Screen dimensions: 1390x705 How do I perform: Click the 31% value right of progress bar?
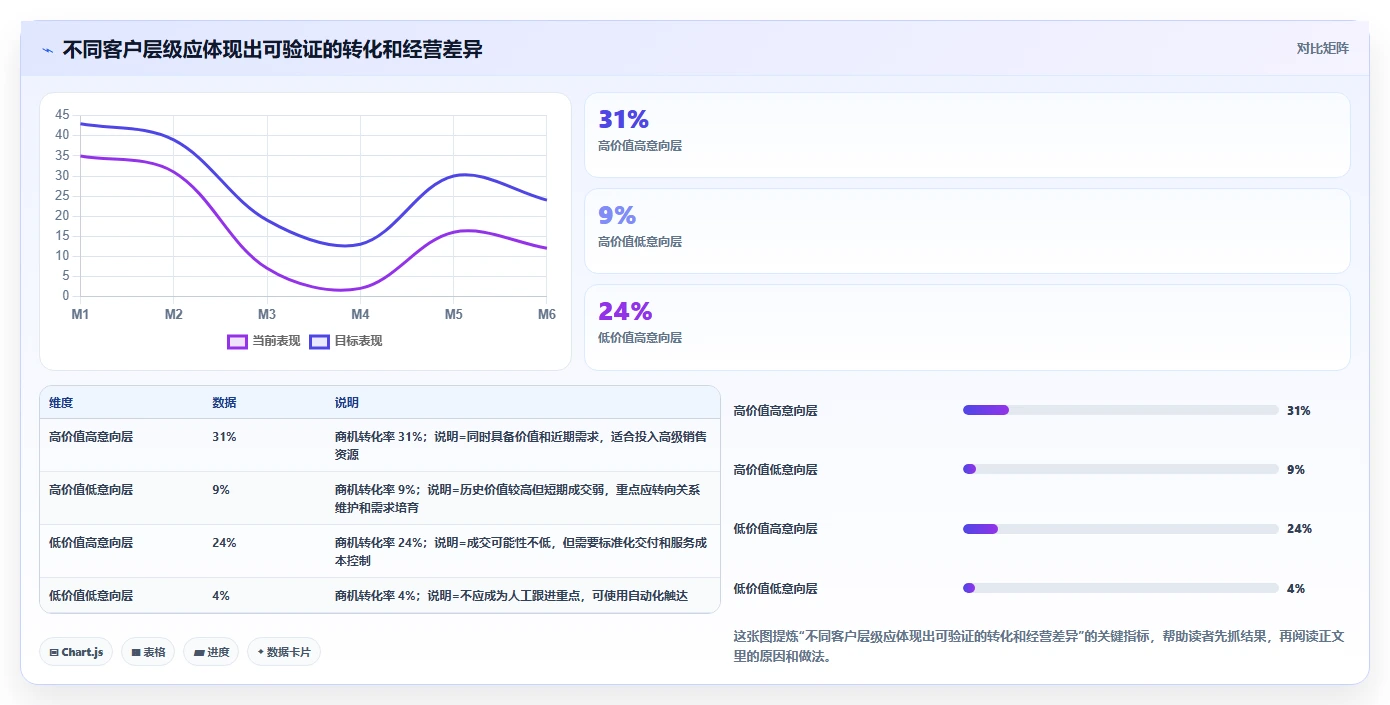point(1298,411)
